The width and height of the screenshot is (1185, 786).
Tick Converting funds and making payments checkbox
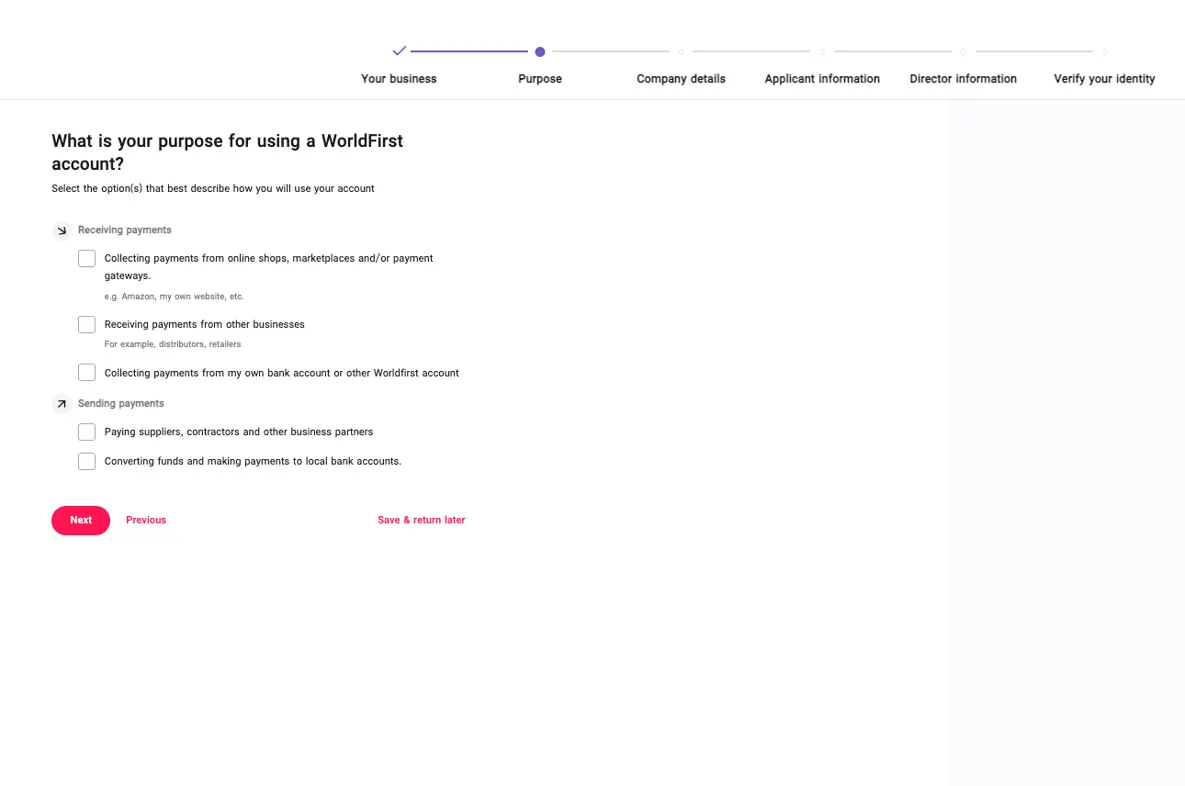coord(87,461)
